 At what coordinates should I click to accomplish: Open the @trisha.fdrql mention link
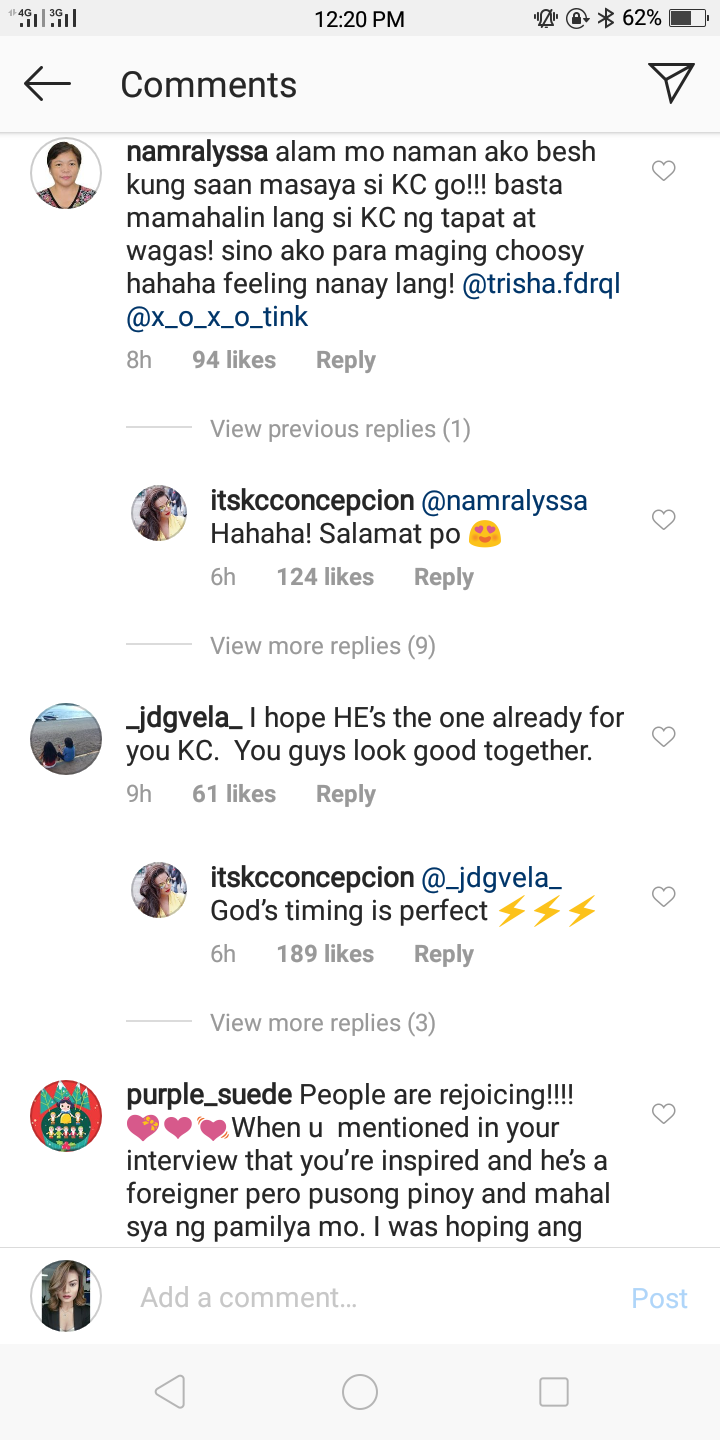[x=541, y=284]
